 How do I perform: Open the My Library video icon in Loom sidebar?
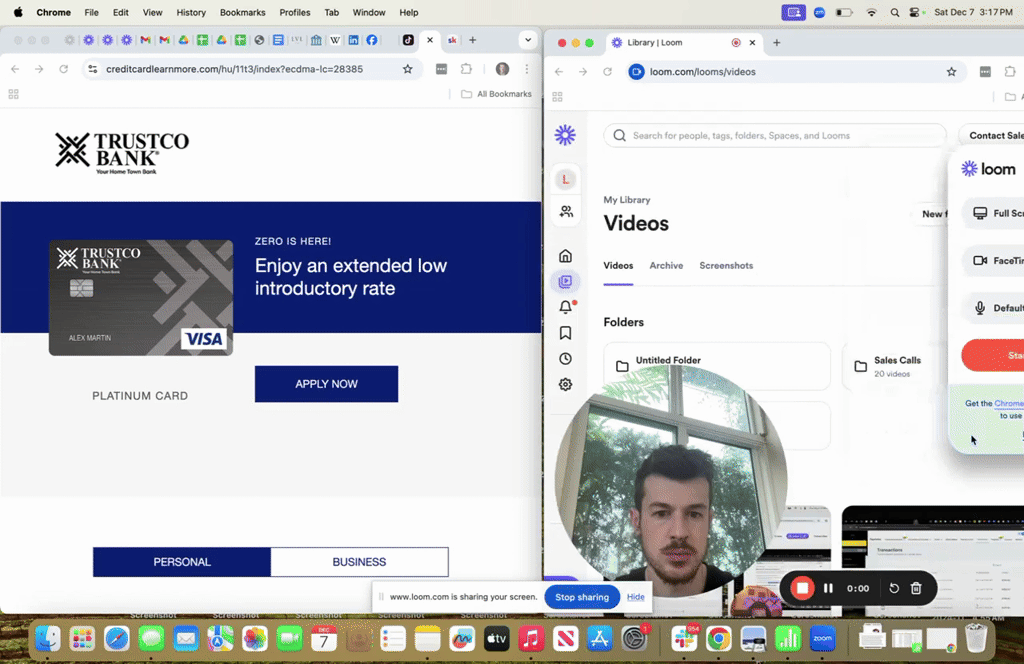pyautogui.click(x=566, y=281)
